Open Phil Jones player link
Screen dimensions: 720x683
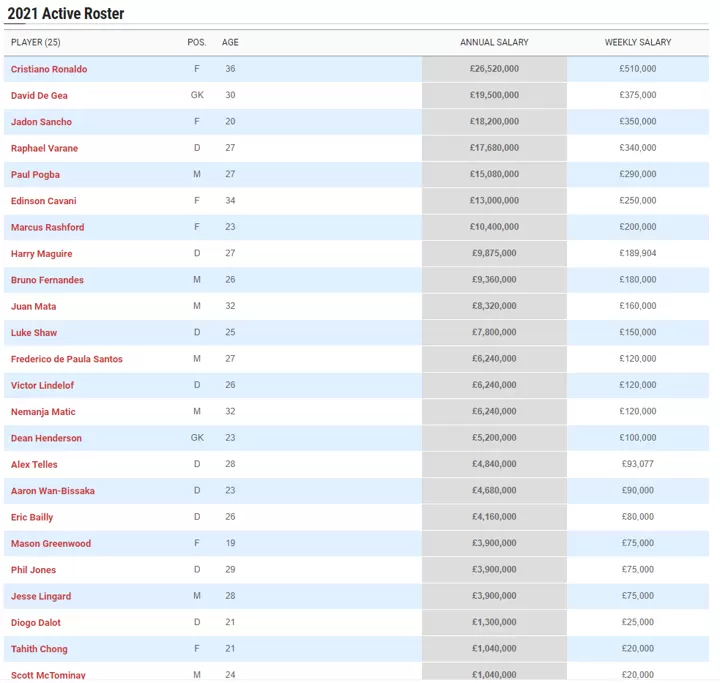pyautogui.click(x=34, y=570)
